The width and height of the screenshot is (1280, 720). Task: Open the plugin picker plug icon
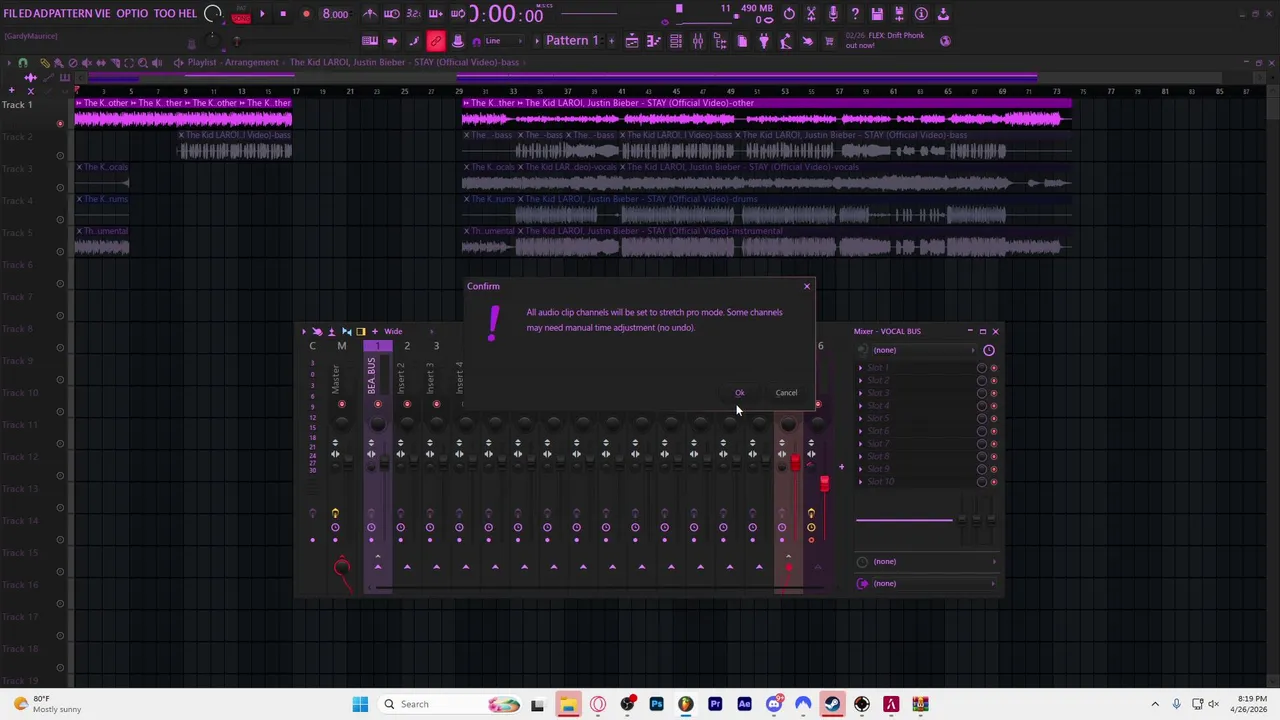click(x=764, y=41)
